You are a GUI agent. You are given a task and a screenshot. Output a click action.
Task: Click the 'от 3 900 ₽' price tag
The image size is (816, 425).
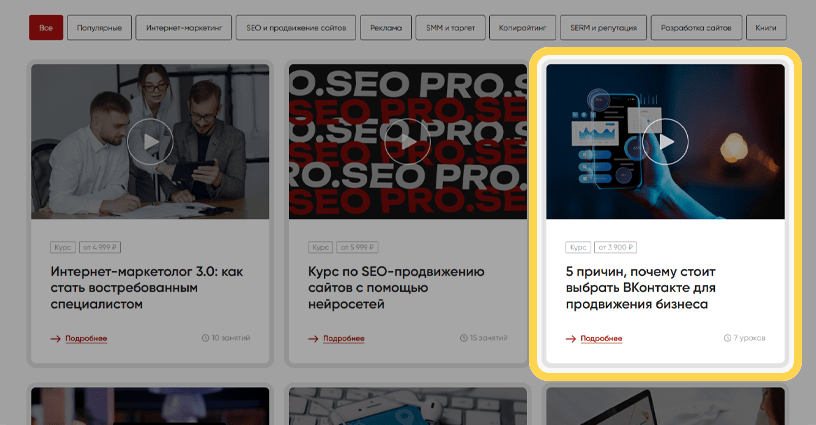click(616, 247)
